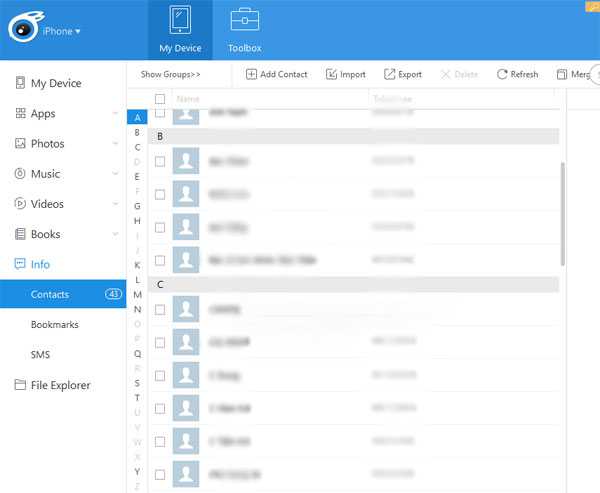Select Contacts under Info

coord(63,294)
